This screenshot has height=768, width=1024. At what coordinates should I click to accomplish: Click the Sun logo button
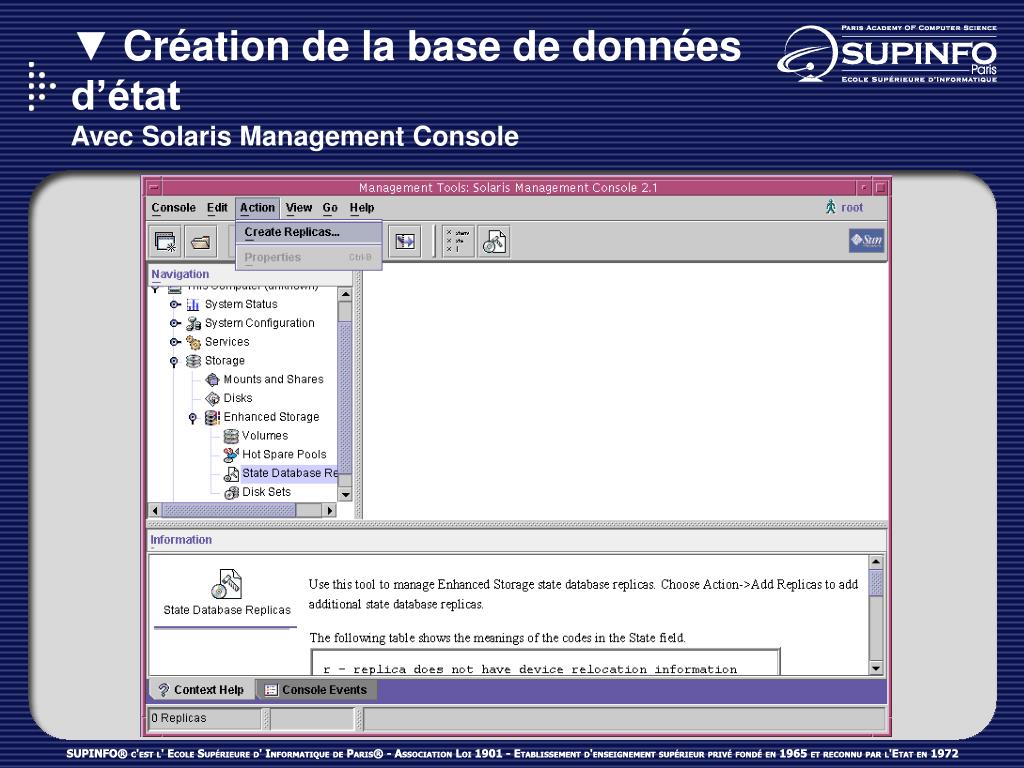coord(867,240)
